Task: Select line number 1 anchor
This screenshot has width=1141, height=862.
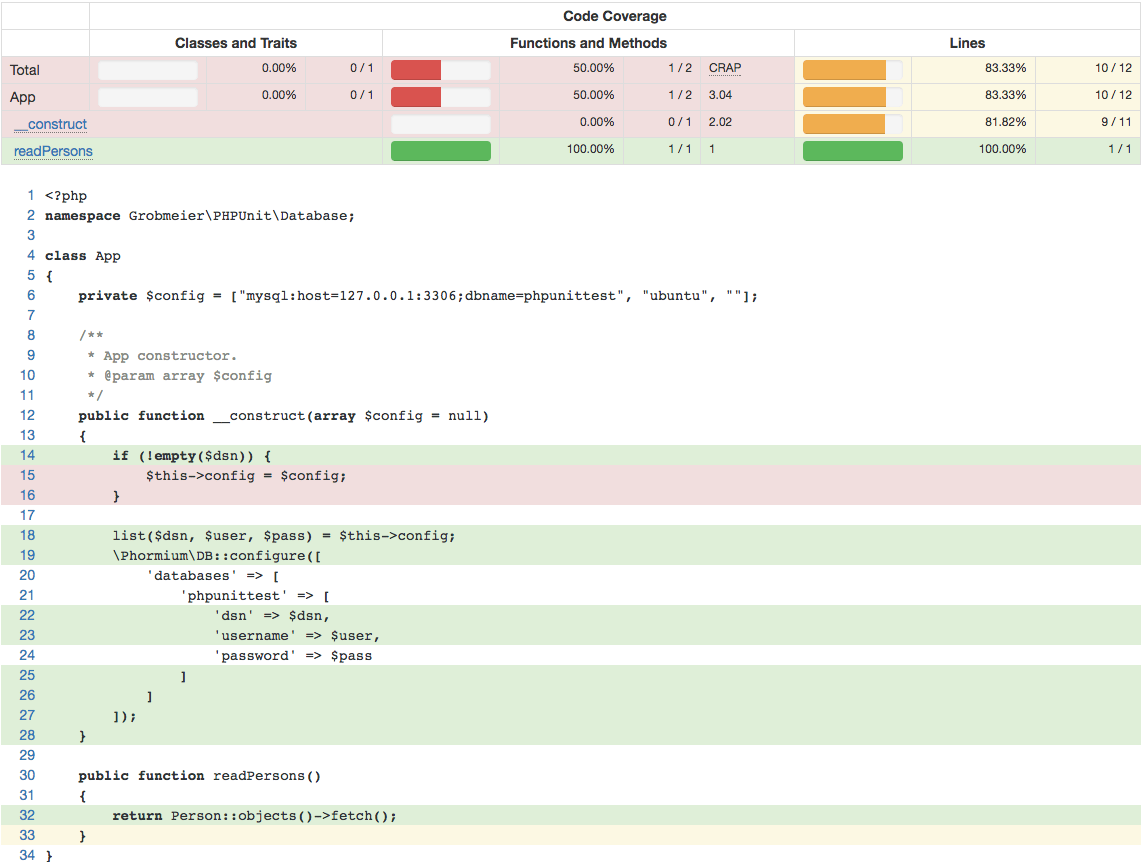Action: [x=30, y=195]
